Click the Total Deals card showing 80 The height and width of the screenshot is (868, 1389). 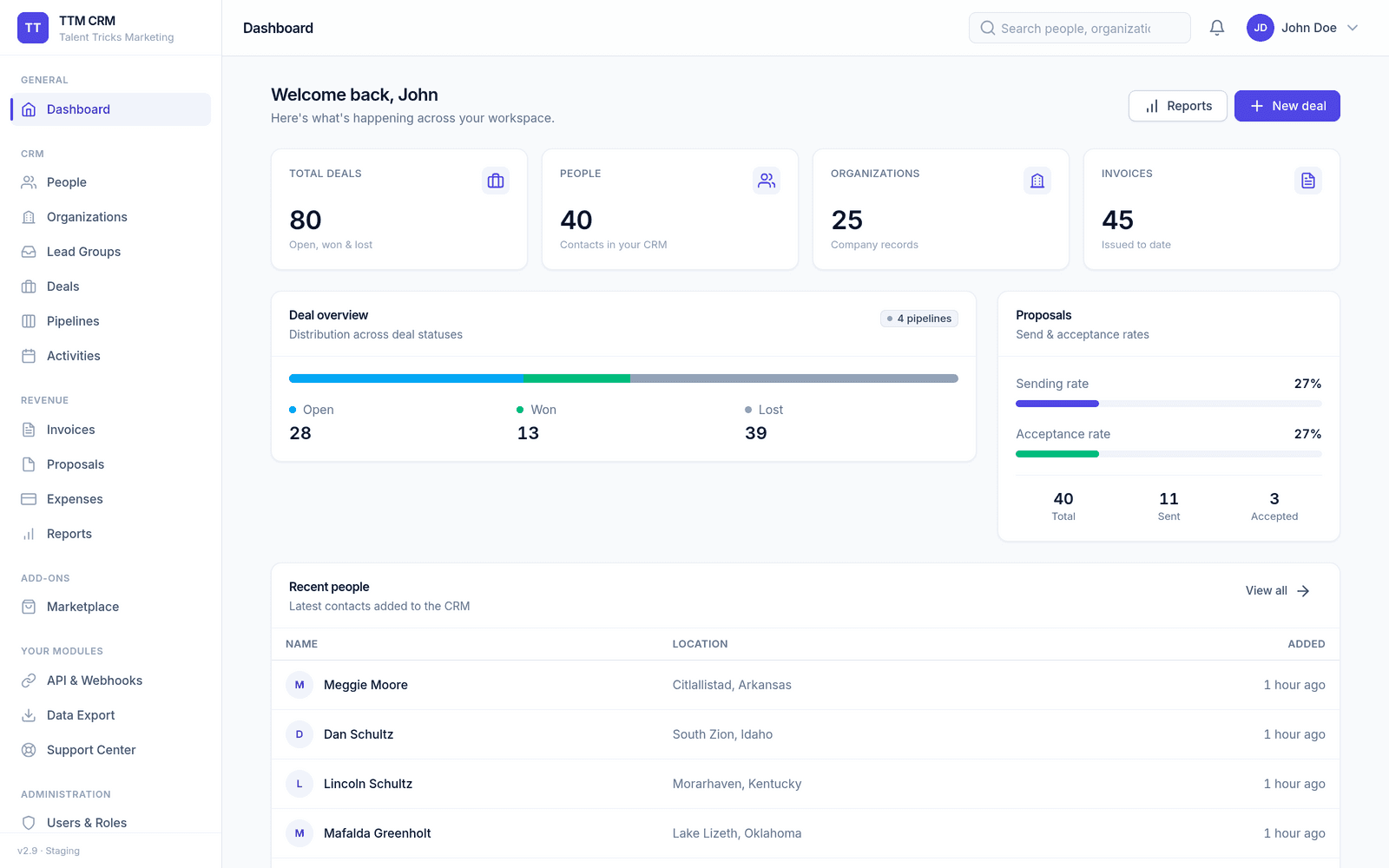click(399, 209)
